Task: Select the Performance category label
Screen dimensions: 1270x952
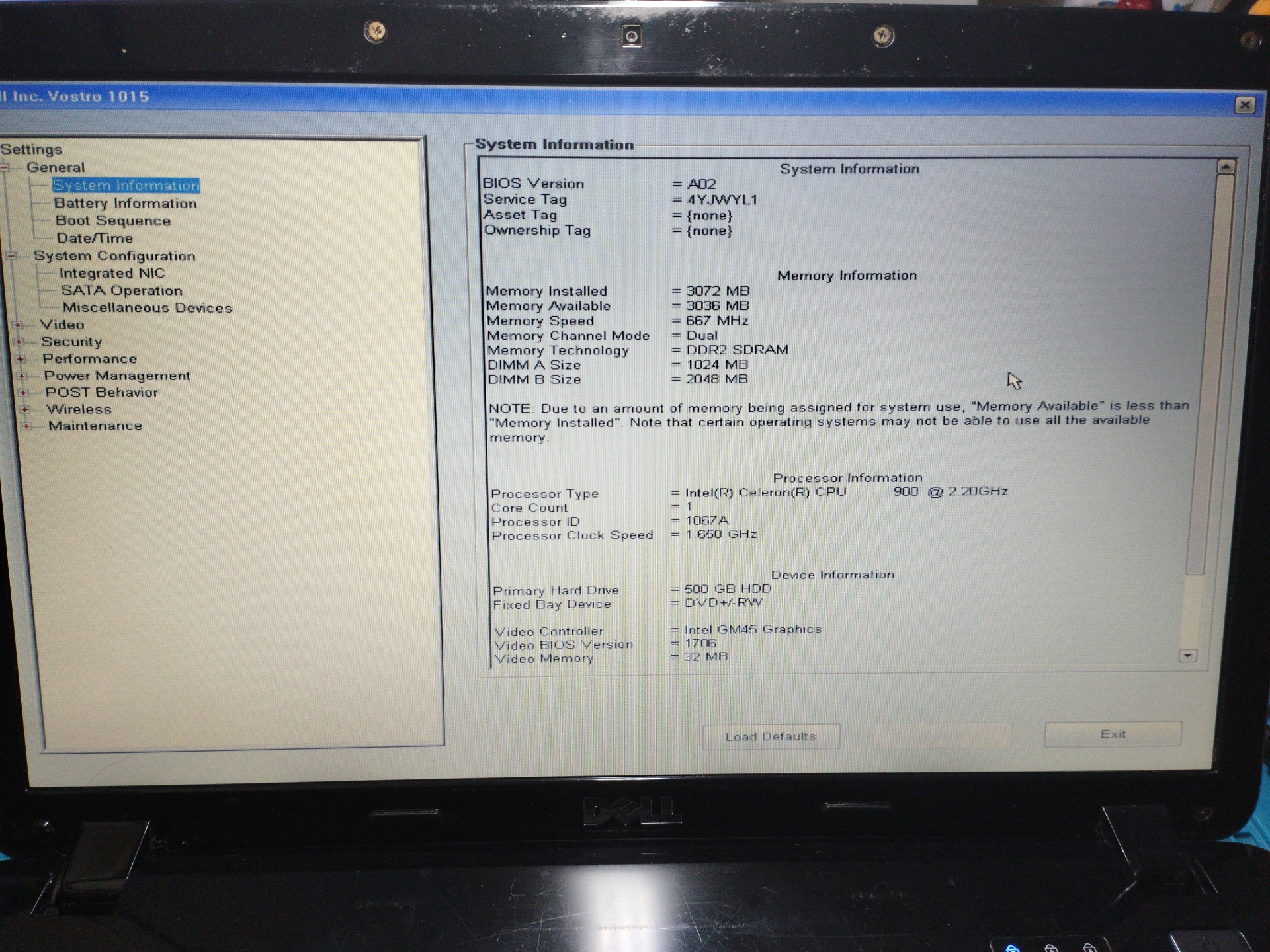Action: (x=89, y=359)
